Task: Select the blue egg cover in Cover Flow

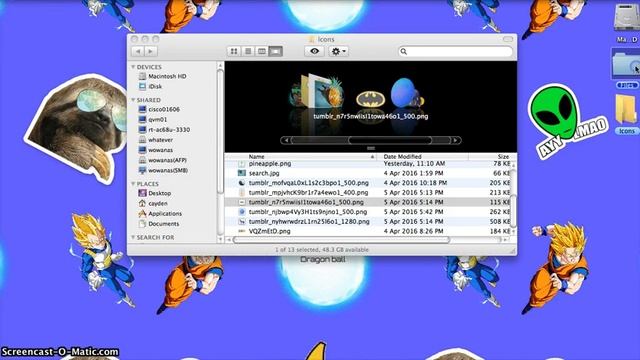Action: 405,92
